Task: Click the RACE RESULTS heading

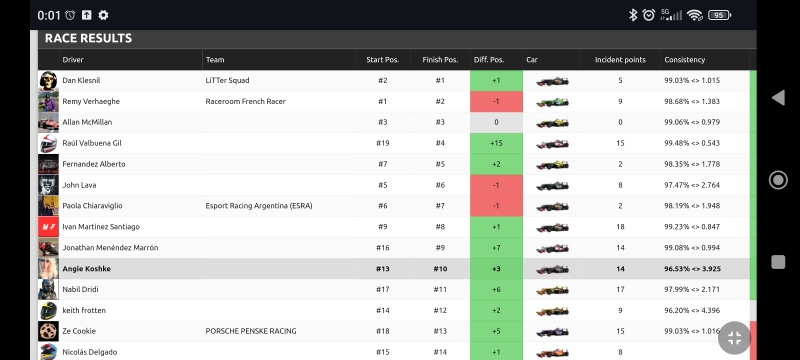Action: coord(88,38)
